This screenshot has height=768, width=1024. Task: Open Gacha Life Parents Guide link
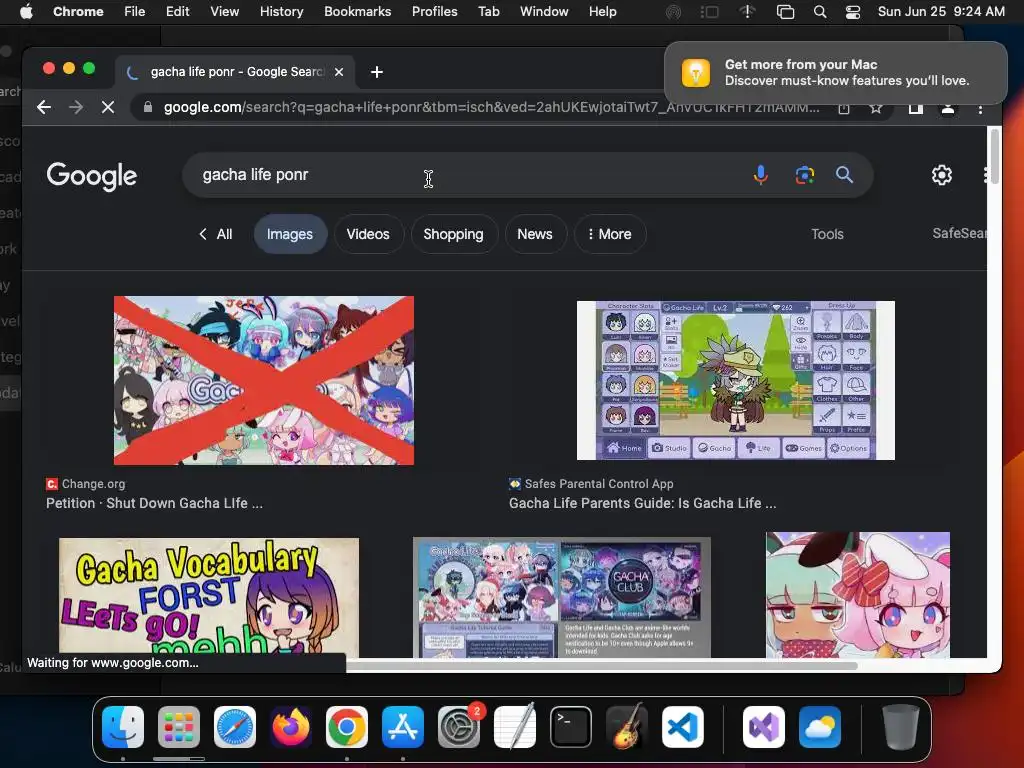click(x=643, y=504)
